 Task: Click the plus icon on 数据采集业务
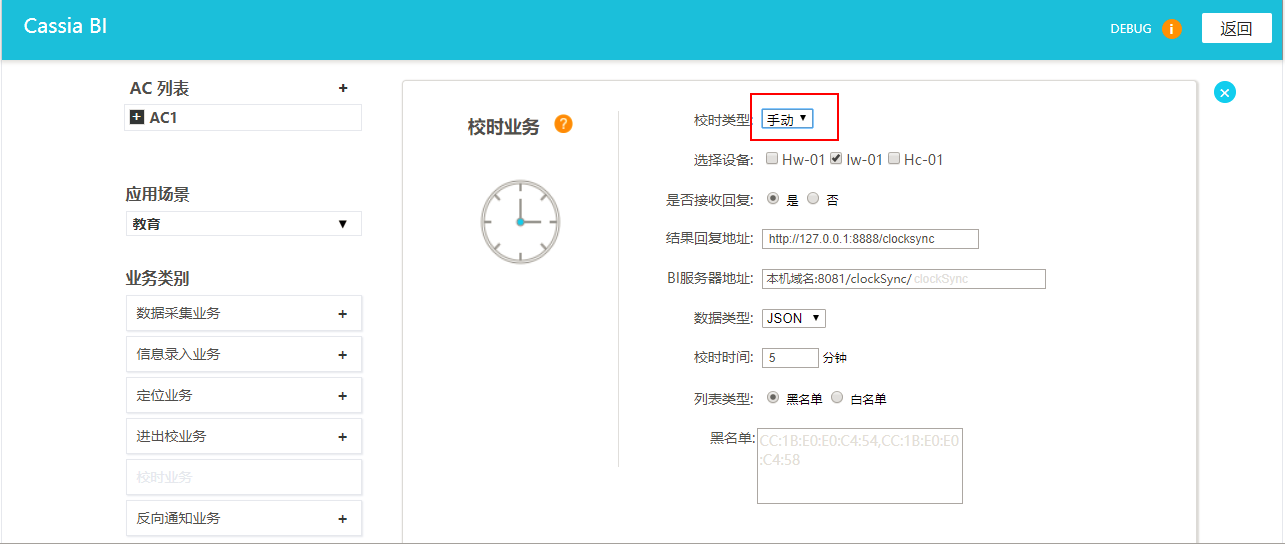tap(342, 314)
